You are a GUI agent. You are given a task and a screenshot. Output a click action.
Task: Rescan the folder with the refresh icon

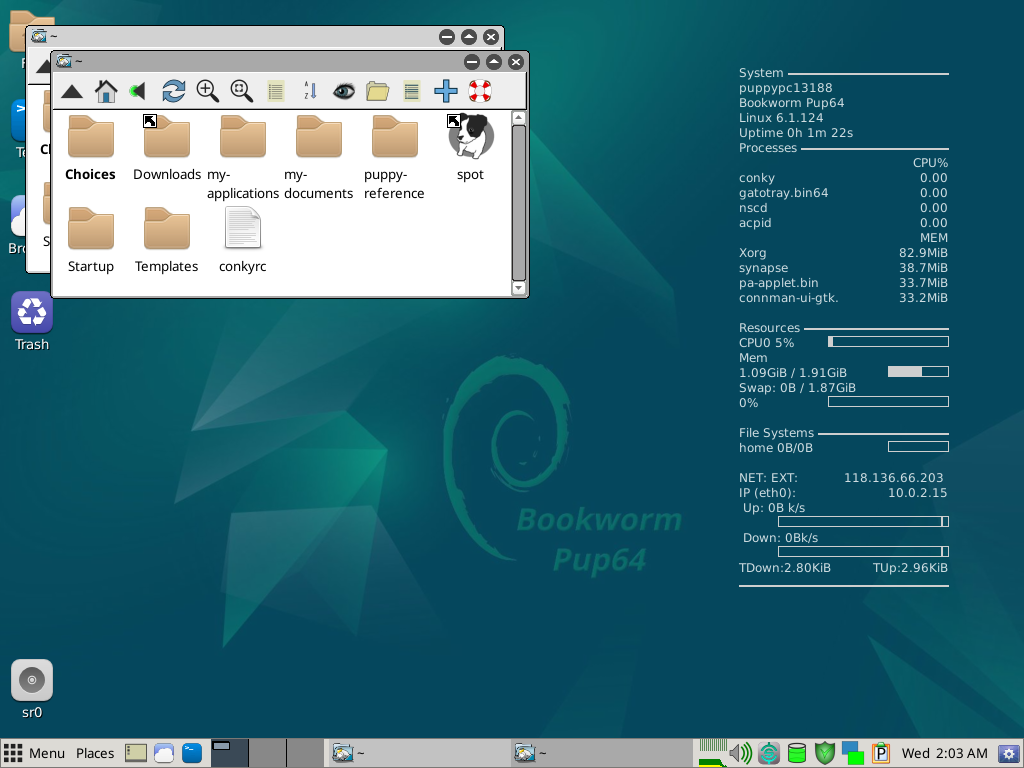[x=174, y=91]
